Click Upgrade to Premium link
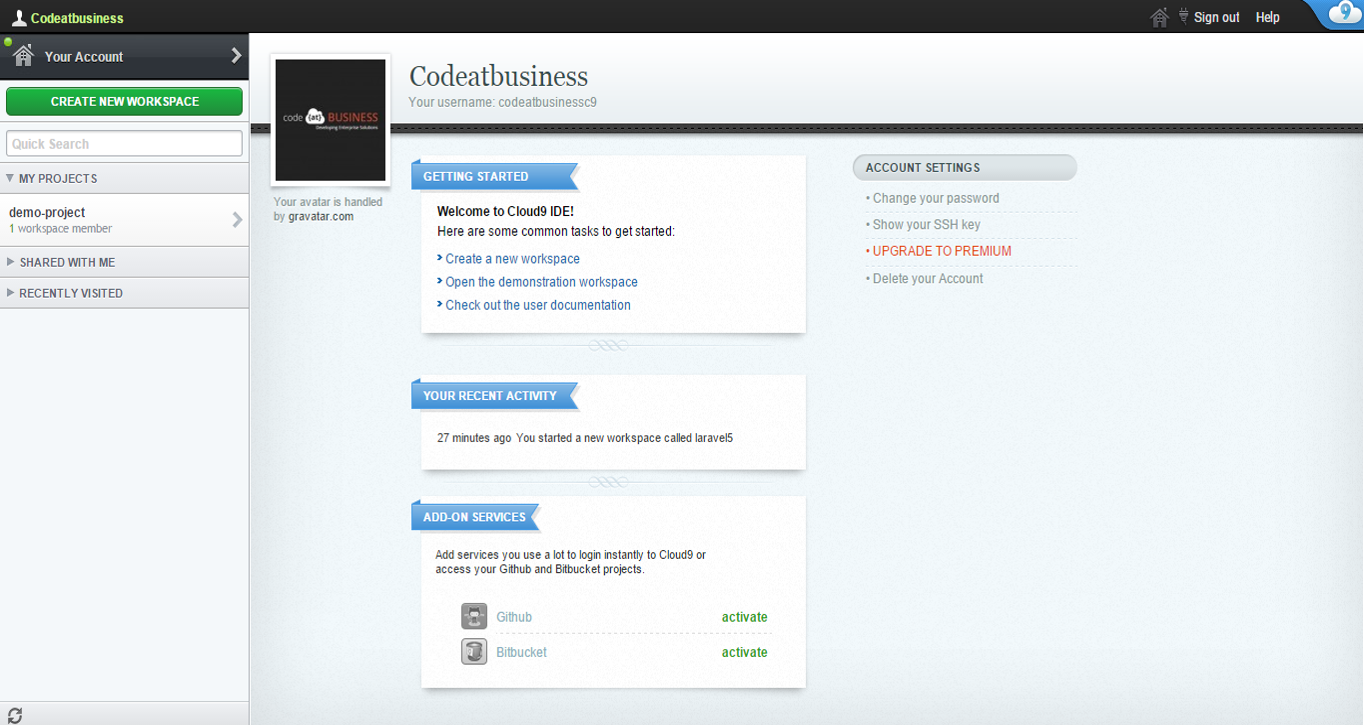The width and height of the screenshot is (1364, 725). [942, 251]
